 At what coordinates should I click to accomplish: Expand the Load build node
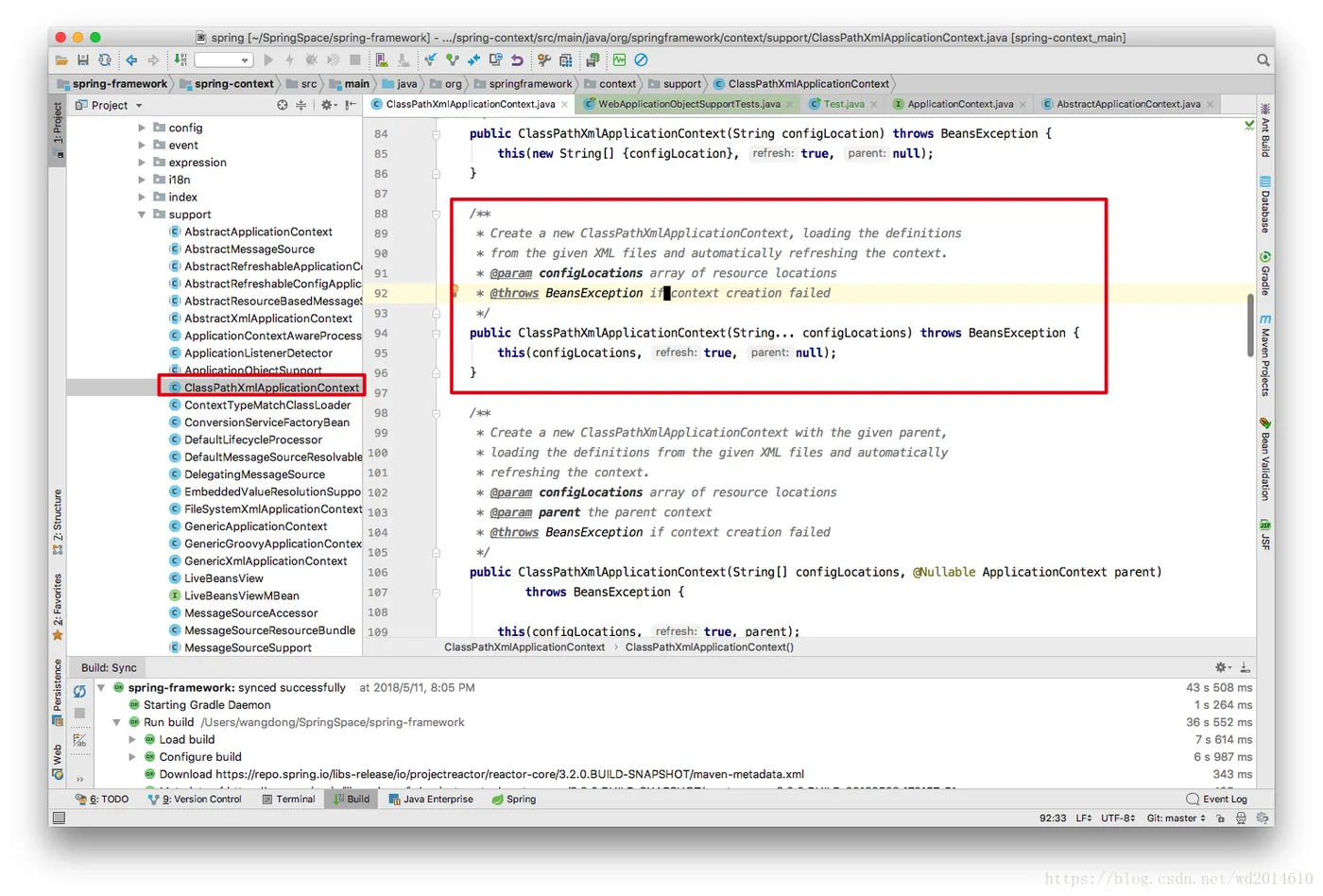click(x=132, y=740)
